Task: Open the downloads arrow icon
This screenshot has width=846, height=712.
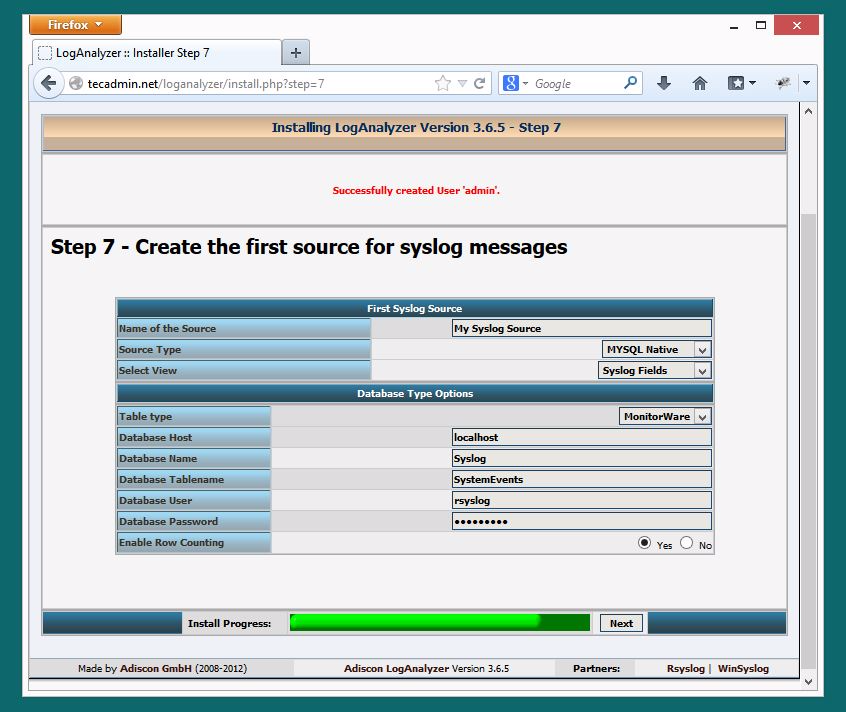Action: point(664,83)
